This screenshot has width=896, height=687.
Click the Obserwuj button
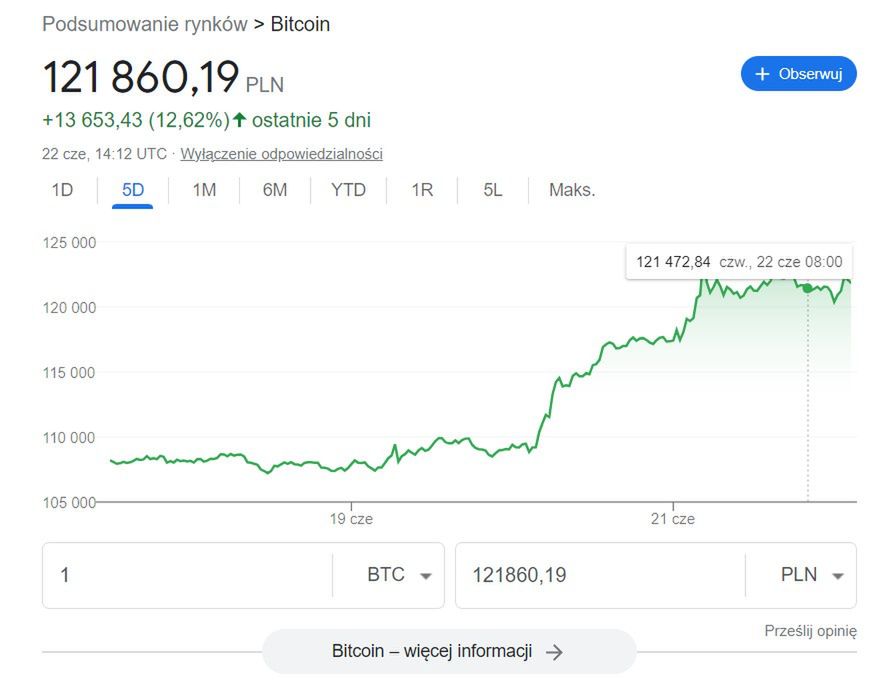[798, 73]
